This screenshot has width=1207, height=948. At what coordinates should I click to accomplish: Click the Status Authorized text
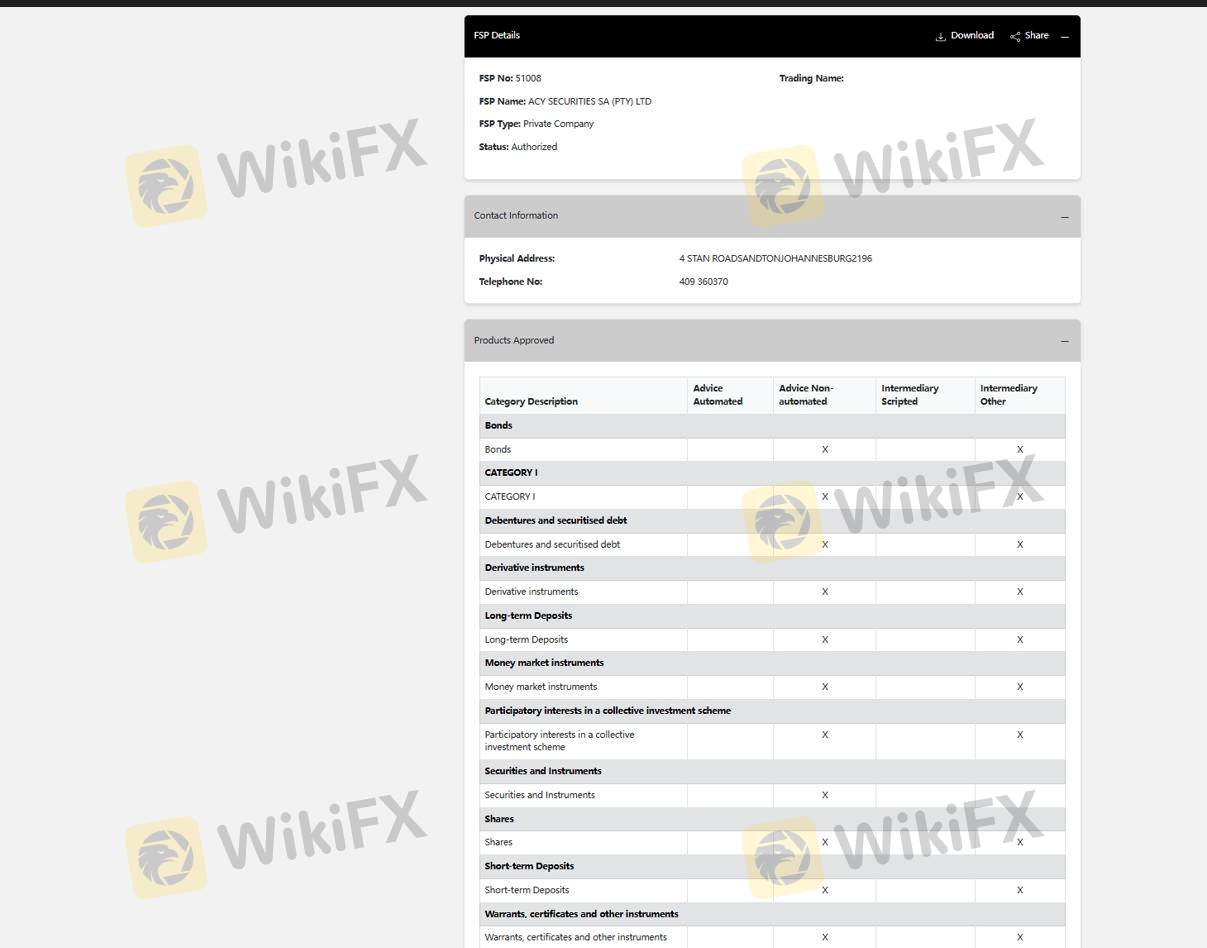534,147
